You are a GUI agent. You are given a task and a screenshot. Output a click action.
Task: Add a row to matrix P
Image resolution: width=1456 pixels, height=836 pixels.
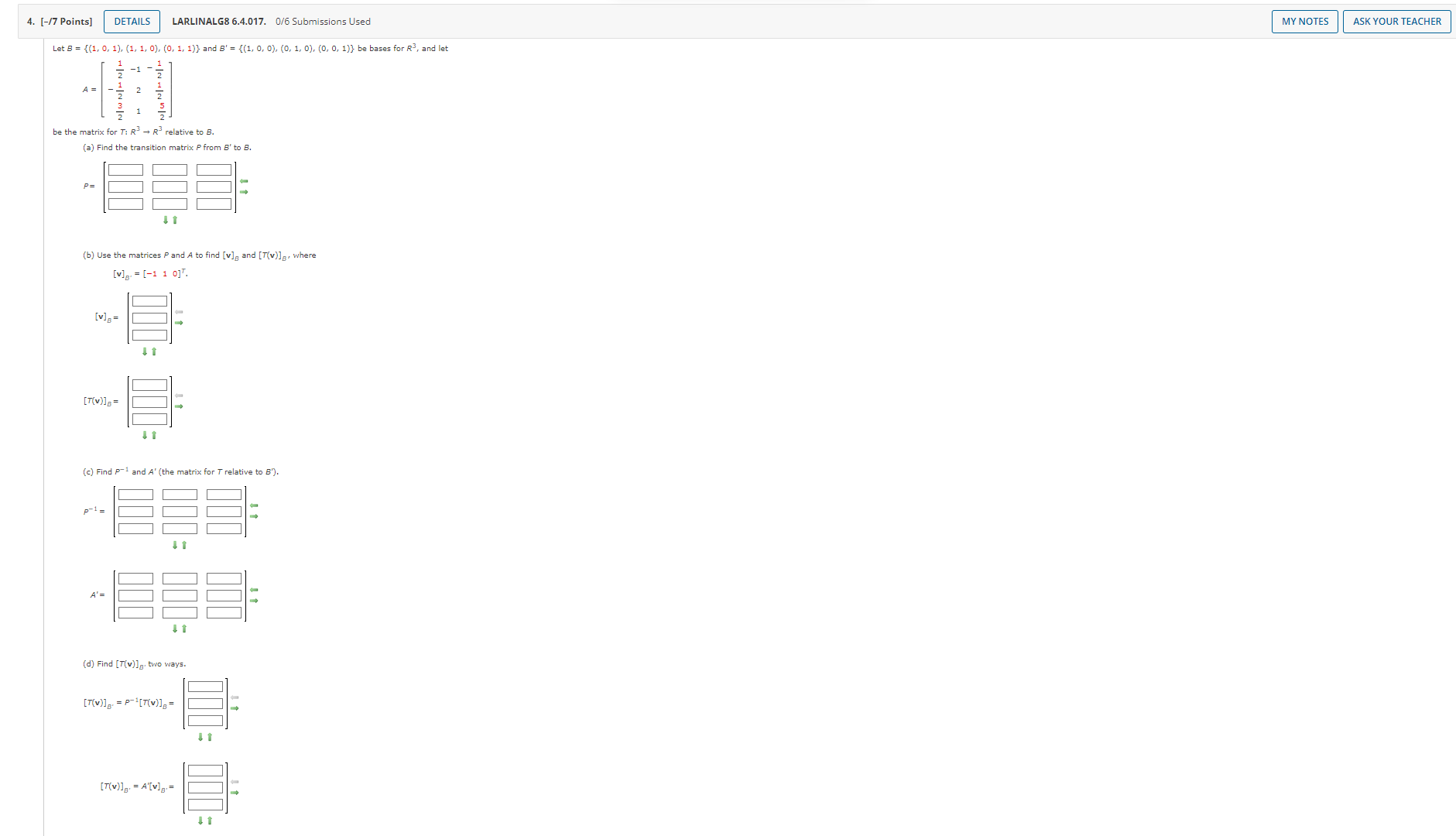click(x=166, y=221)
